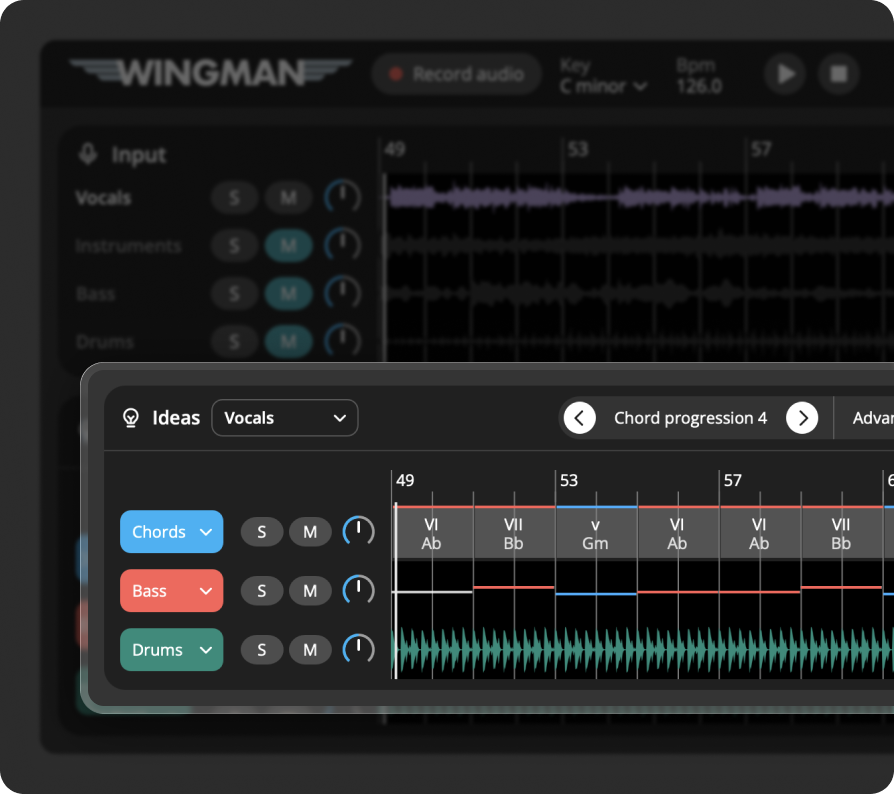Screen dimensions: 894x794
Task: Click bar marker 49 in Ideas timeline
Action: [x=405, y=481]
